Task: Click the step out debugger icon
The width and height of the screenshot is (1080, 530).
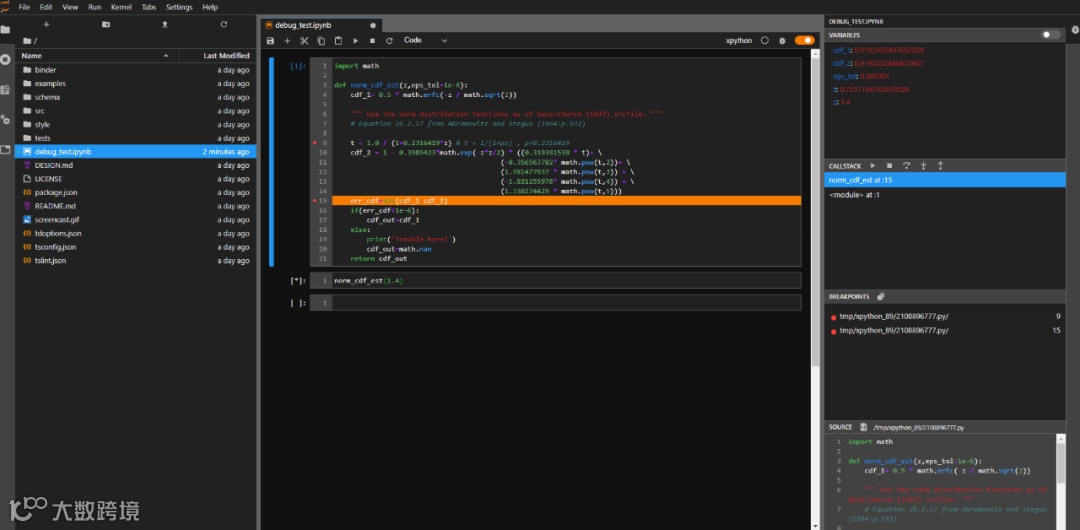Action: coord(940,165)
